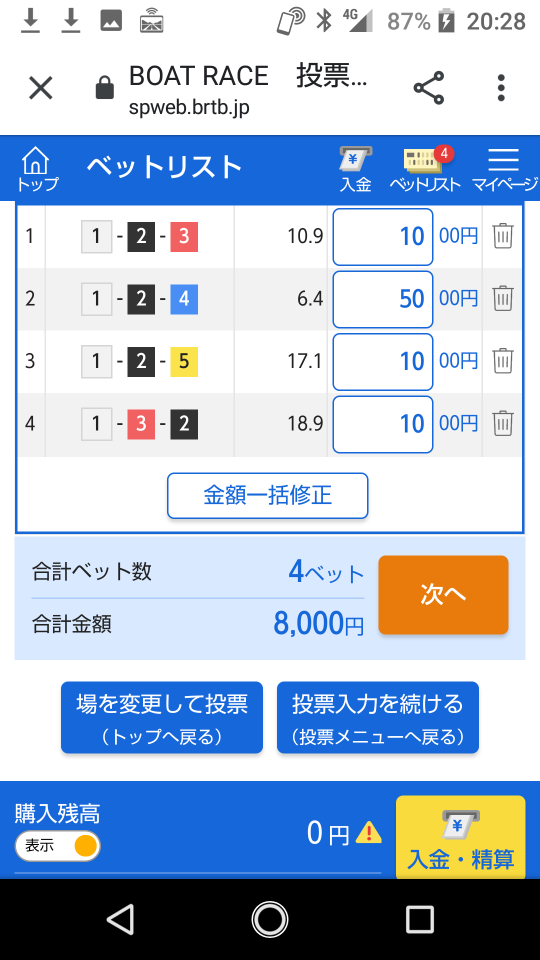Remove bet 1-2-5 using trash icon
The image size is (540, 960).
503,361
